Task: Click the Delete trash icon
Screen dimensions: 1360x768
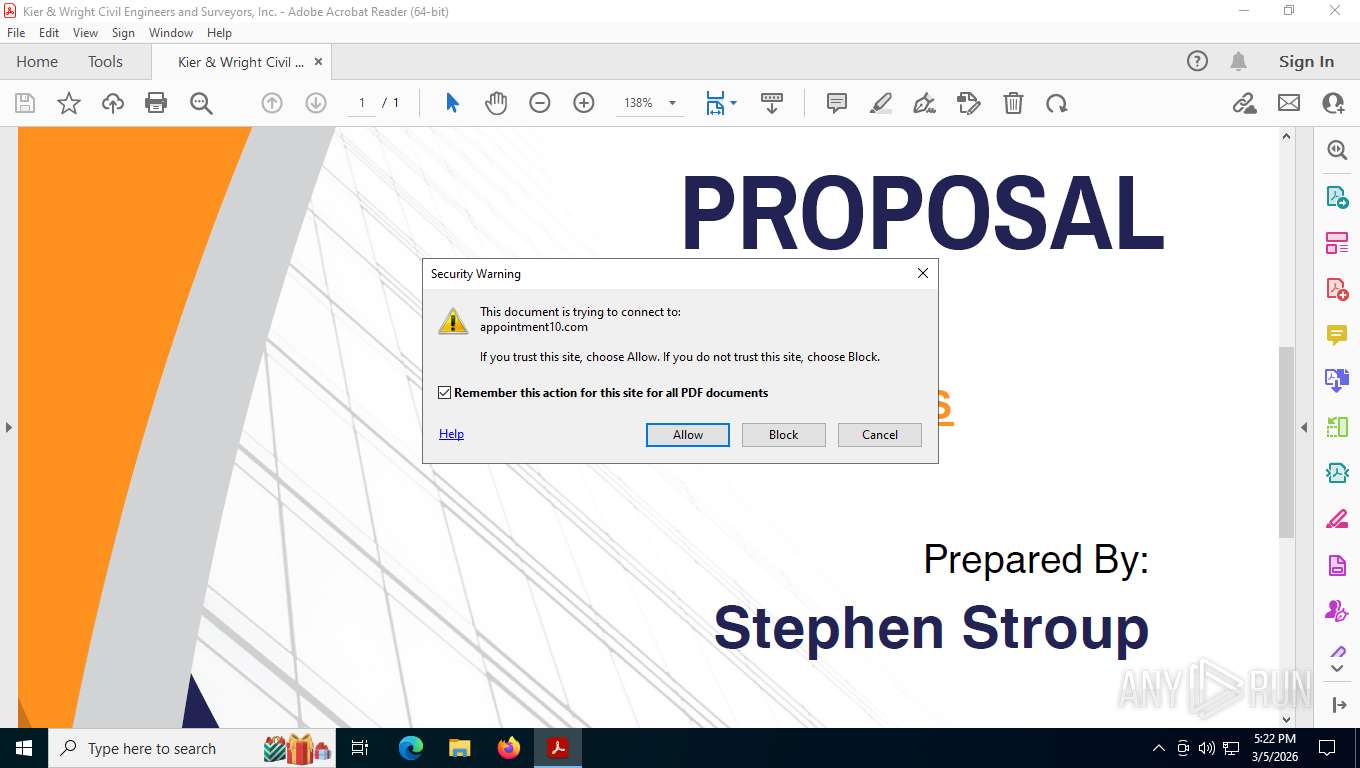Action: point(1013,103)
